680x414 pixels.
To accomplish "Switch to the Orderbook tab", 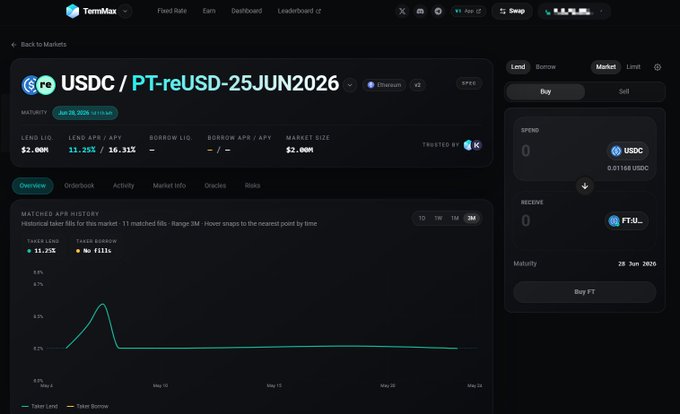I will (x=79, y=186).
